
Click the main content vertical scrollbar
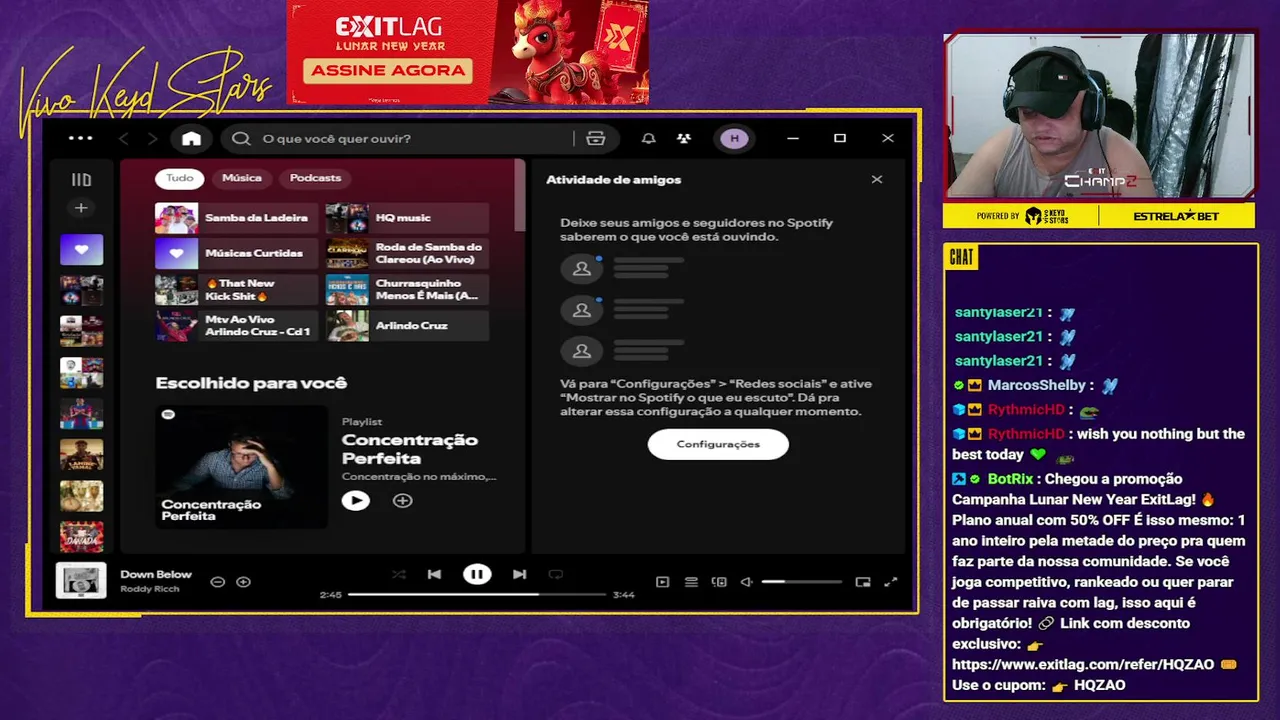click(x=519, y=195)
